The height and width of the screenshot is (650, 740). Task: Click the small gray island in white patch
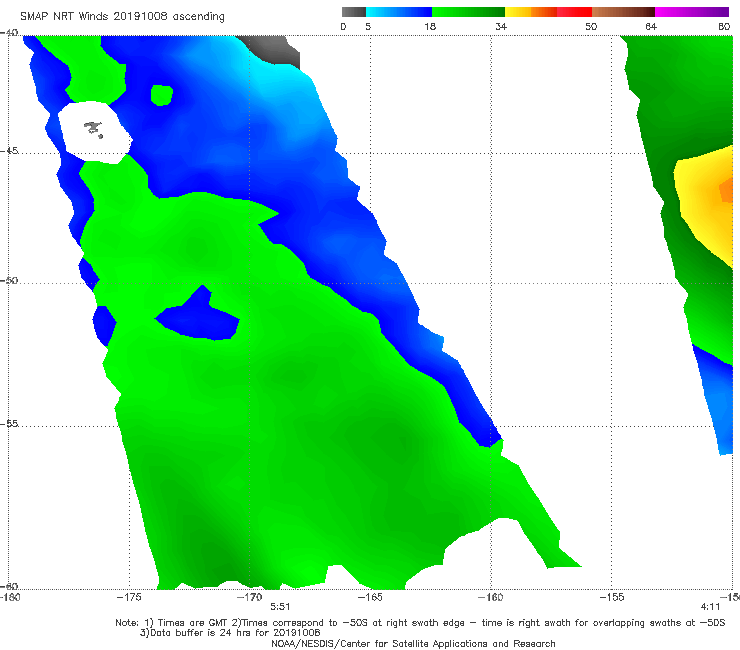[93, 128]
